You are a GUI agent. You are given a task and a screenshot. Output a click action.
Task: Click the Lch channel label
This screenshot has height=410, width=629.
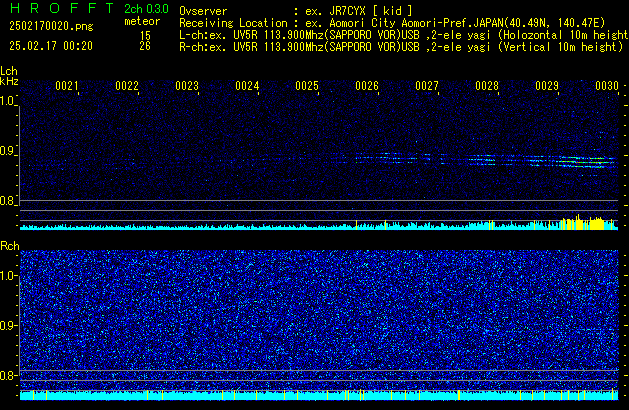(9, 71)
